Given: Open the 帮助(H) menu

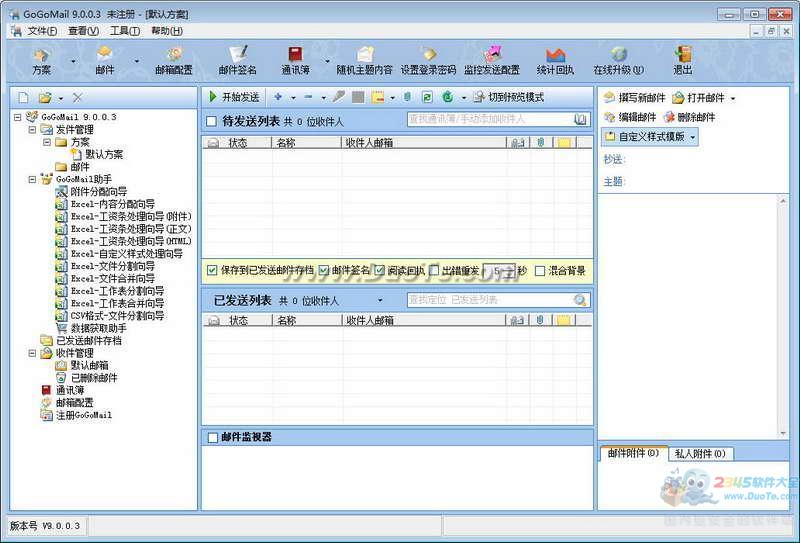Looking at the screenshot, I should point(167,31).
